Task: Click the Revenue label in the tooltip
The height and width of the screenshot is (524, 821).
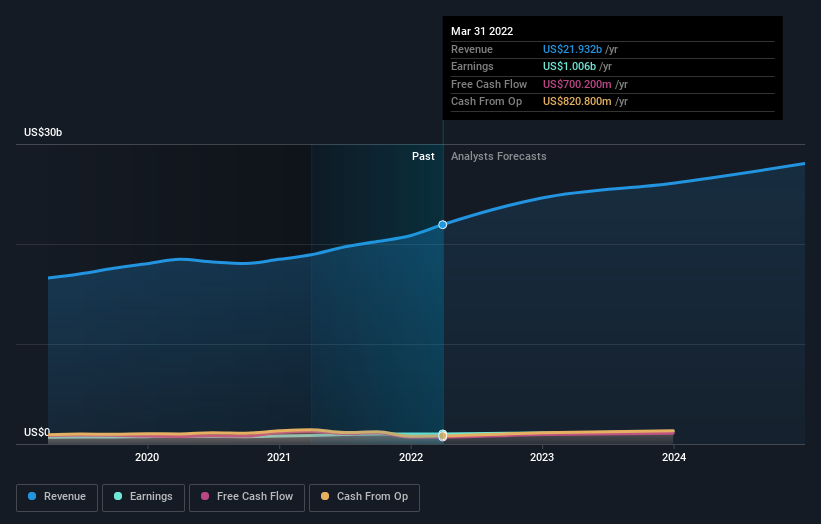Action: pyautogui.click(x=472, y=49)
